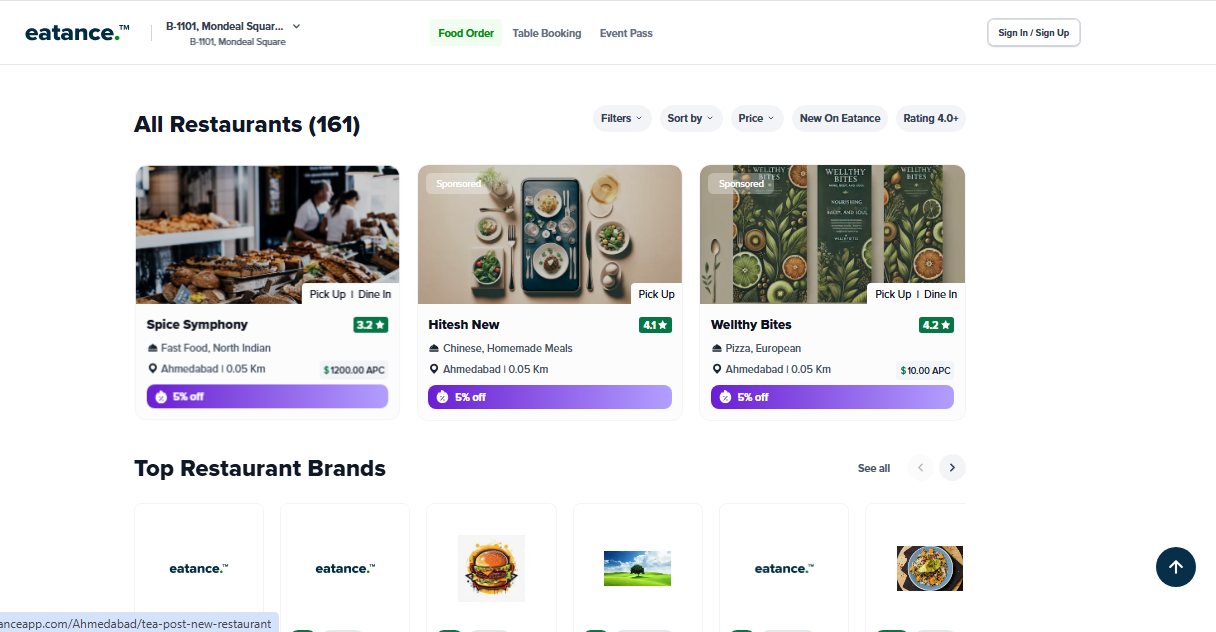Viewport: 1216px width, 632px height.
Task: Click the previous brands left arrow
Action: click(920, 467)
